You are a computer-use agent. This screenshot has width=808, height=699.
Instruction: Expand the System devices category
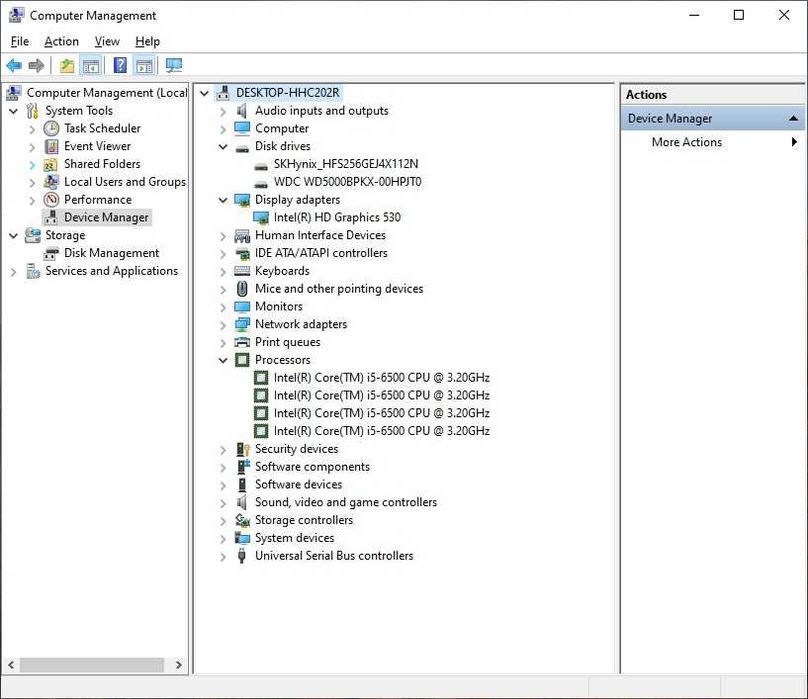click(223, 539)
